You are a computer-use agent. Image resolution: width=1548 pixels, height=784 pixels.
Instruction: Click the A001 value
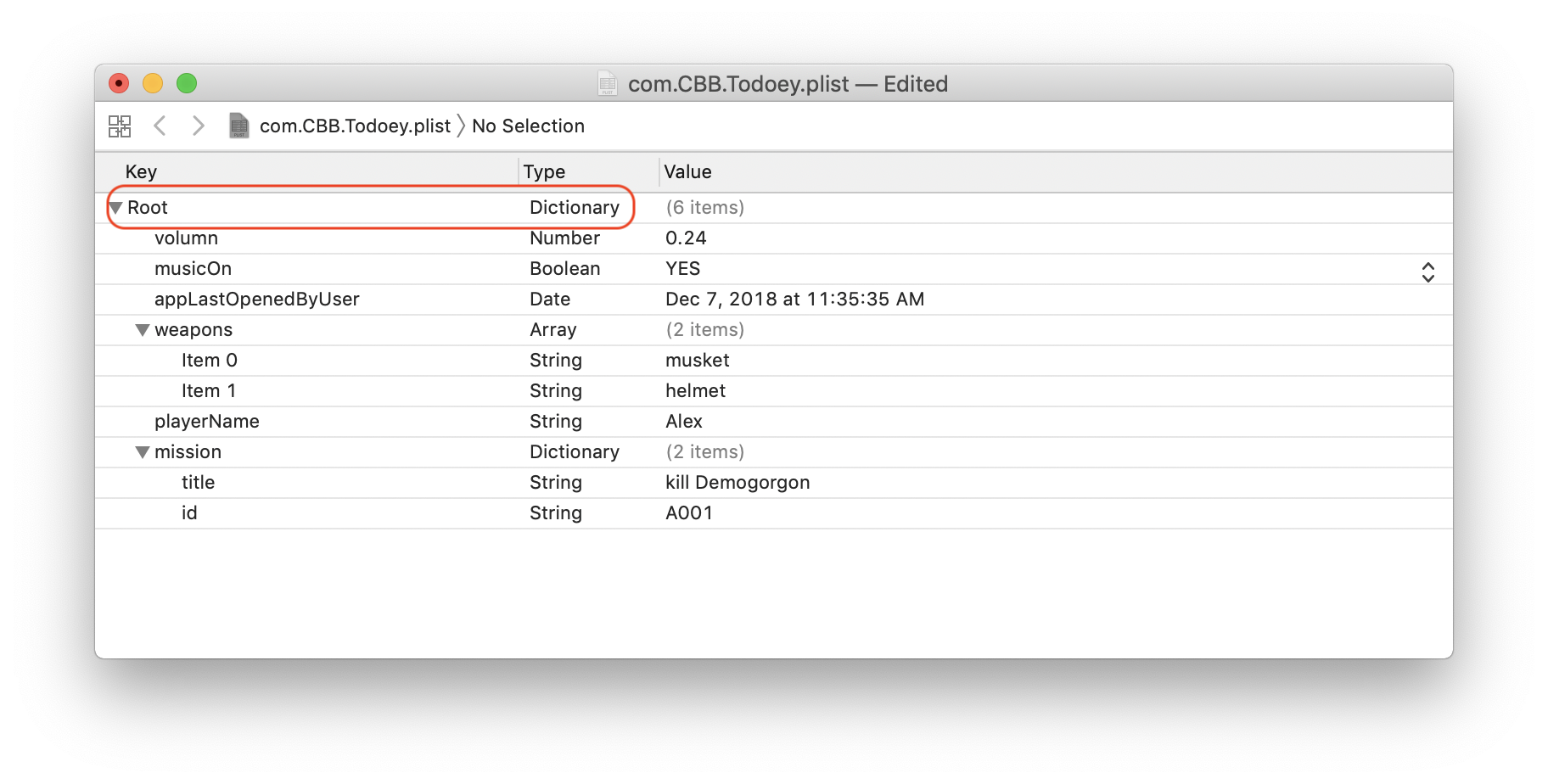click(689, 512)
